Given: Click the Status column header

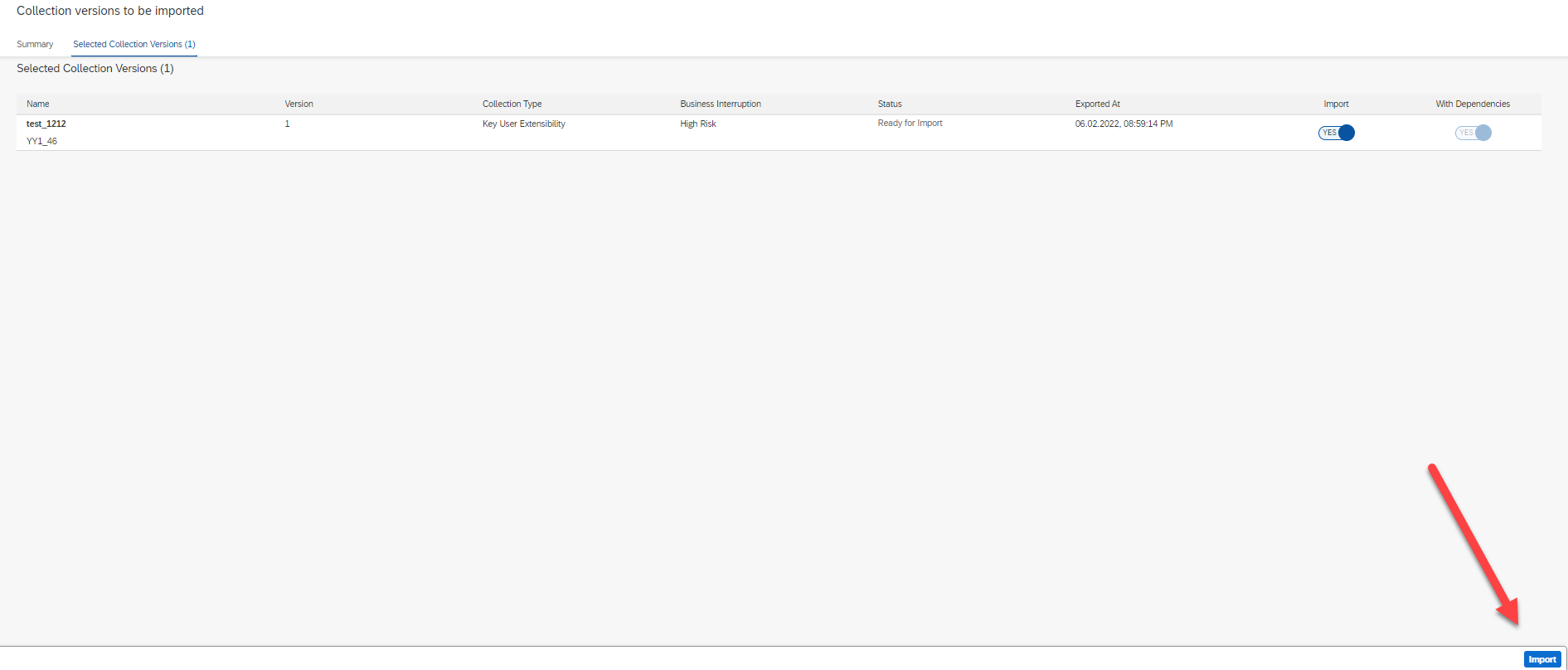Looking at the screenshot, I should [x=890, y=104].
